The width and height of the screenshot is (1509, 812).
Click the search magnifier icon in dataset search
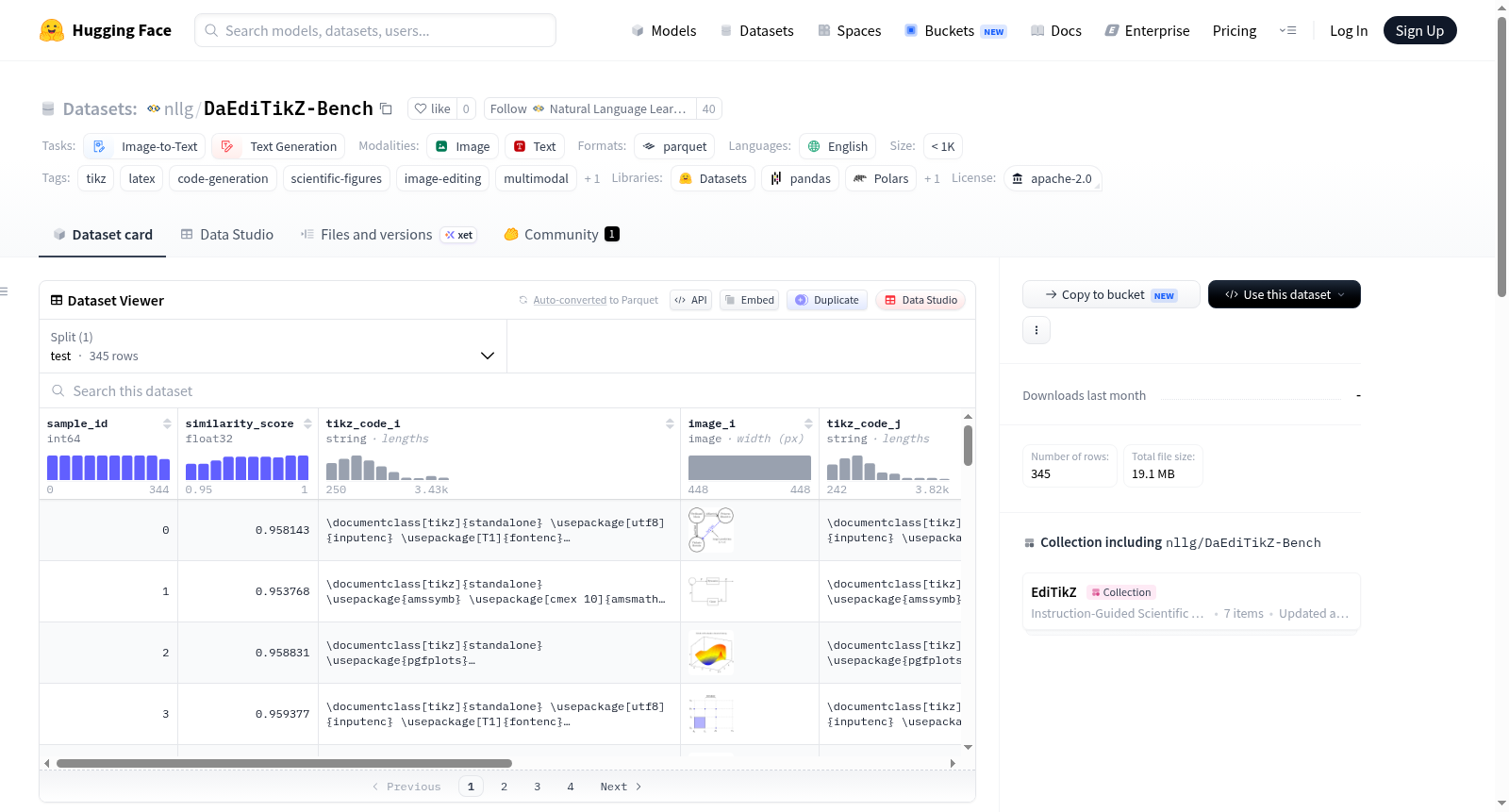click(x=58, y=390)
